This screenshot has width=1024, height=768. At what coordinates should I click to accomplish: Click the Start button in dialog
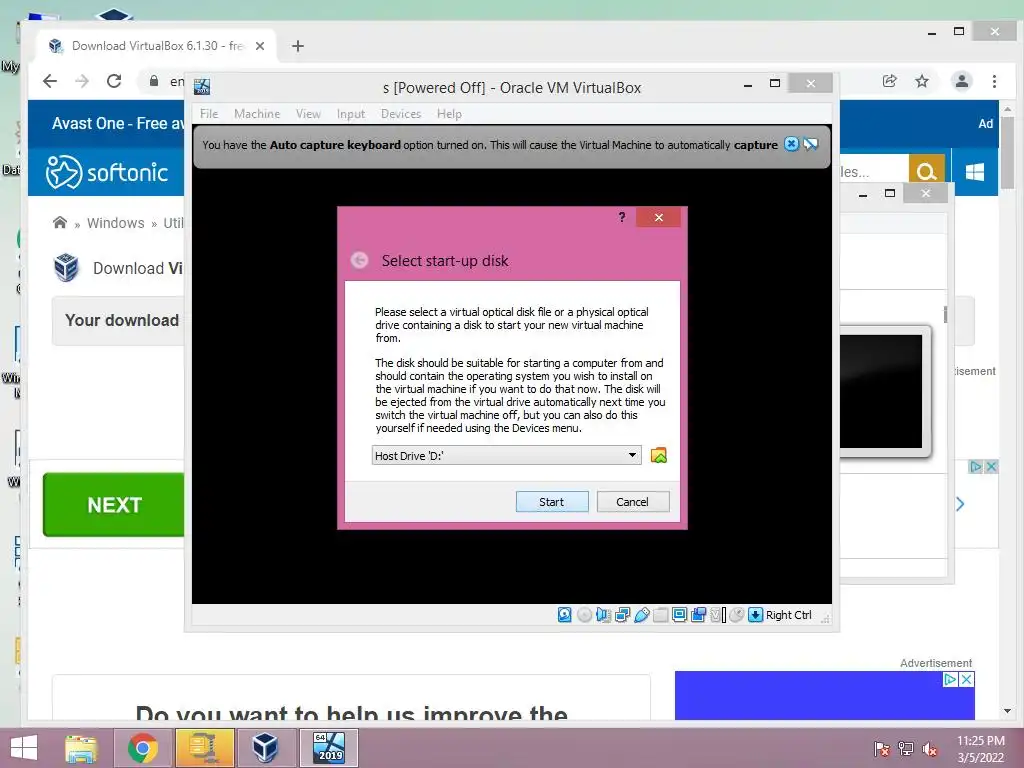coord(552,502)
